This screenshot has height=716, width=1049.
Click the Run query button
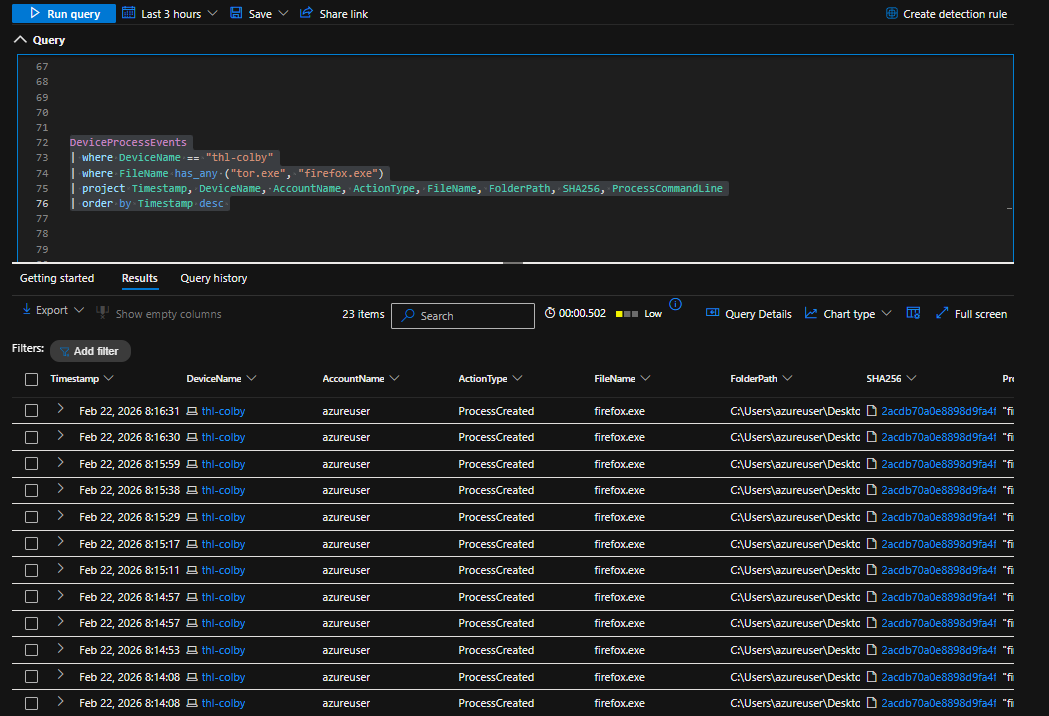coord(64,14)
